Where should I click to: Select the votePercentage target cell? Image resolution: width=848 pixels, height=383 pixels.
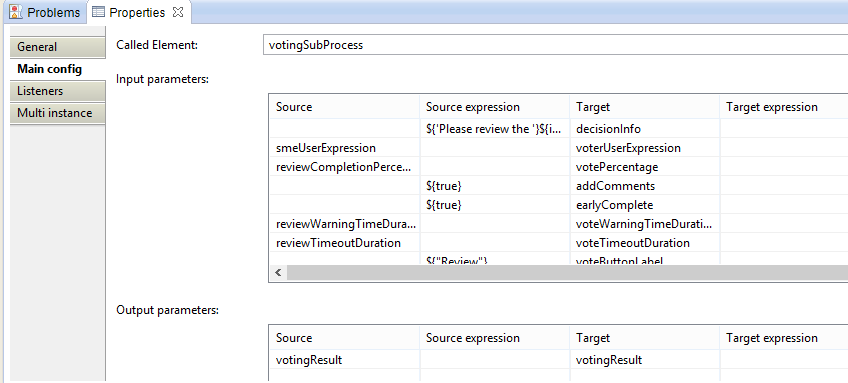(x=644, y=167)
